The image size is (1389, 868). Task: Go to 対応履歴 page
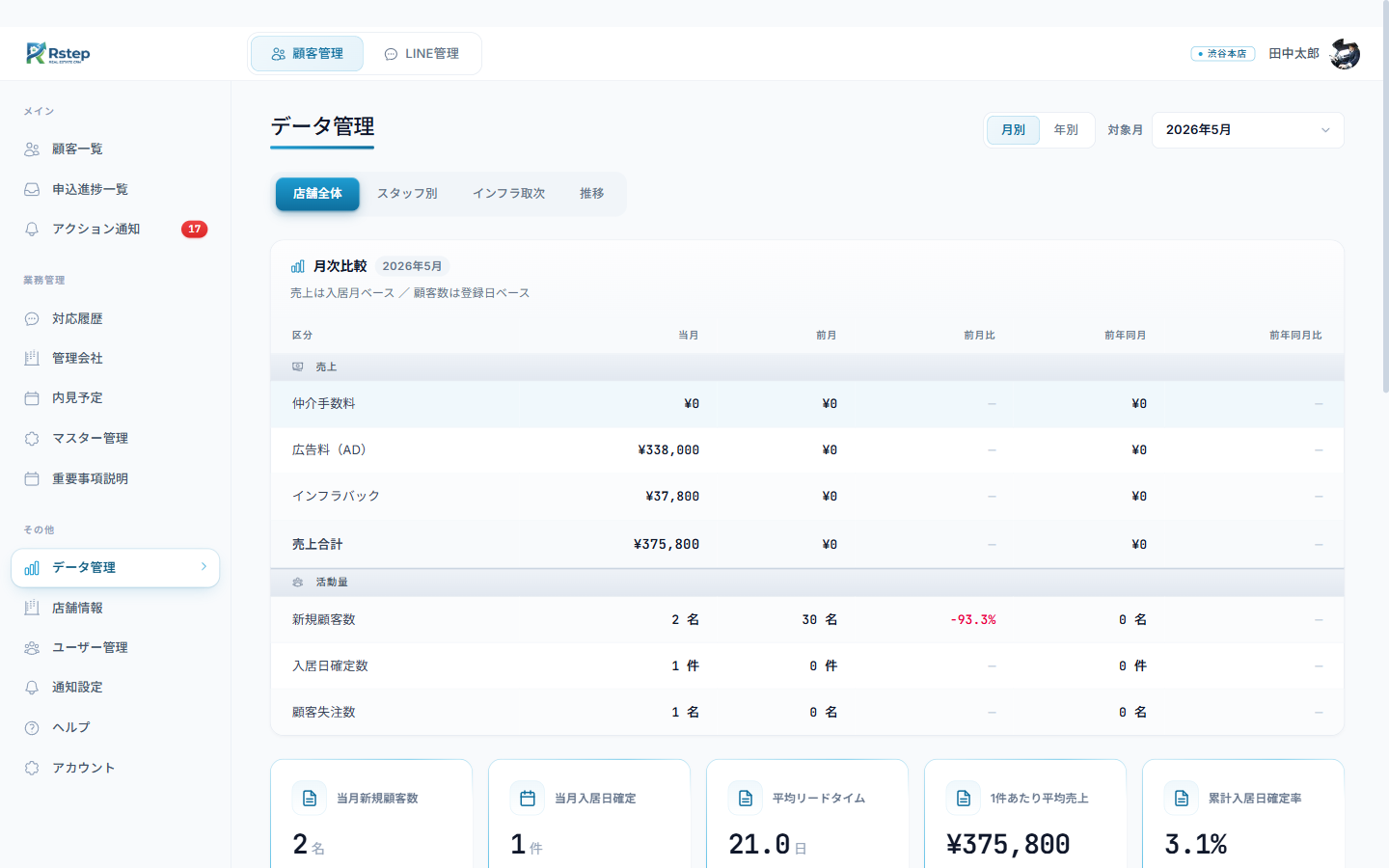click(115, 318)
